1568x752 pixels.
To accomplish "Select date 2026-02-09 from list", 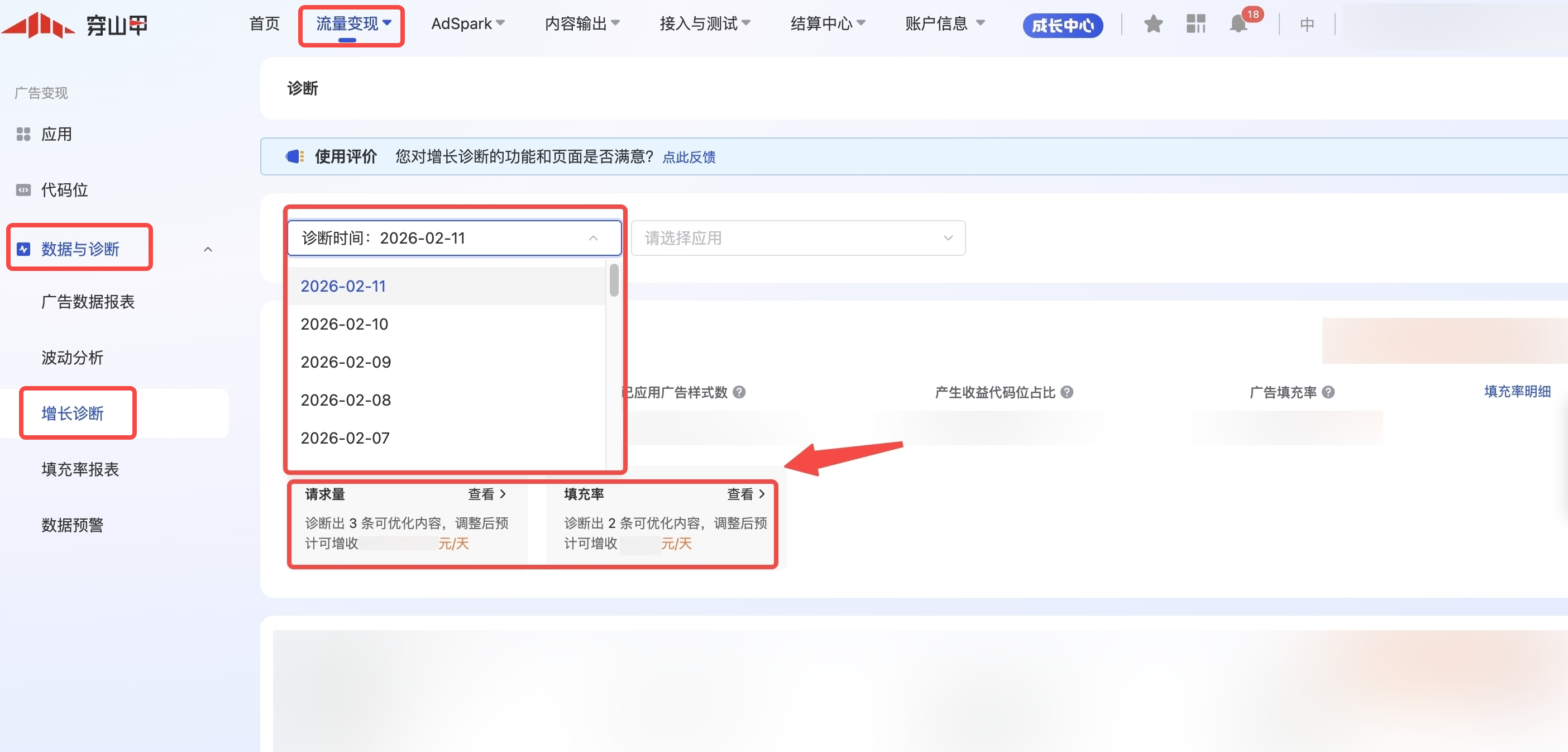I will (x=346, y=362).
